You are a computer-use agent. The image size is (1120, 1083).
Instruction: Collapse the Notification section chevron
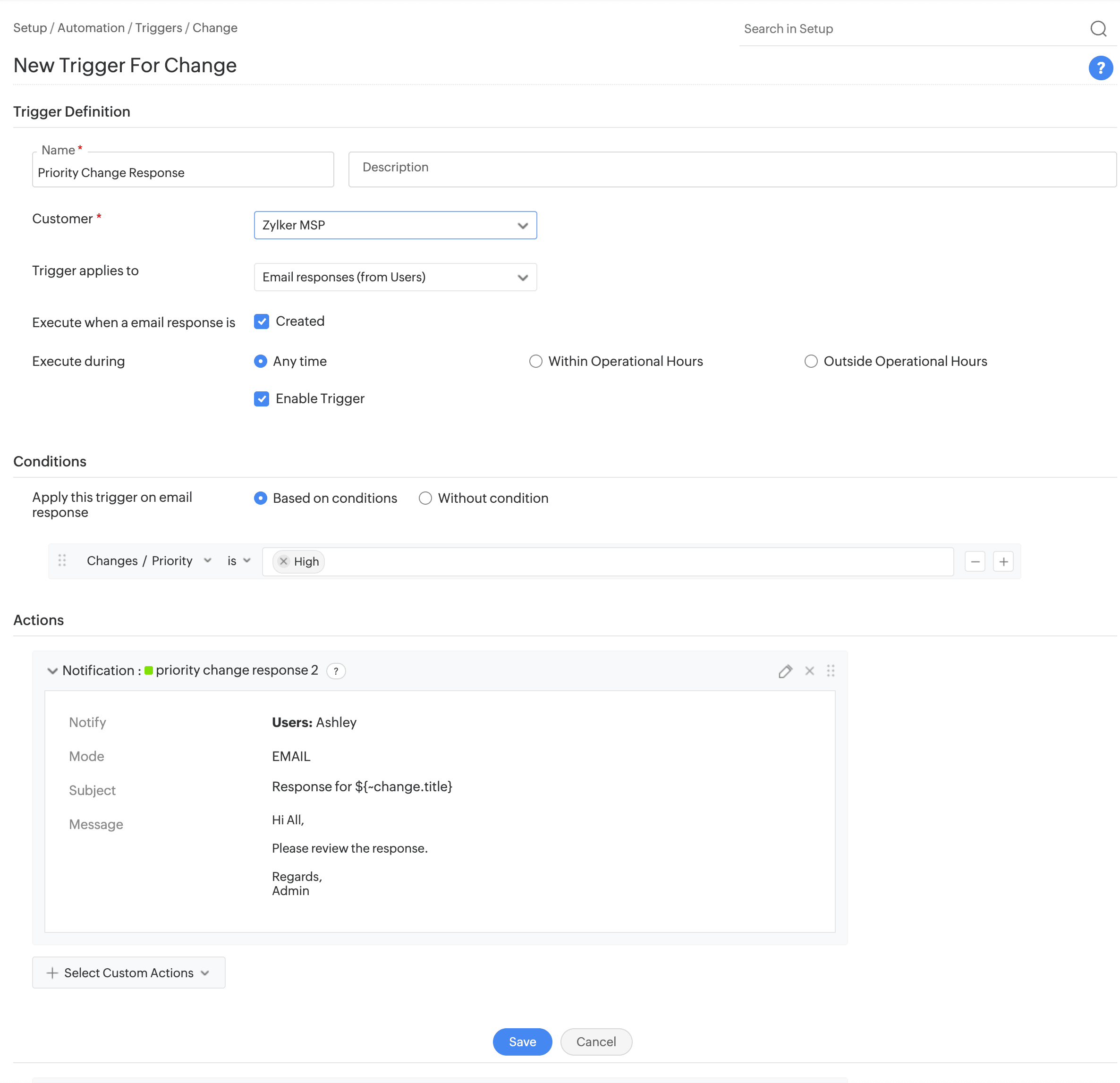(x=52, y=670)
